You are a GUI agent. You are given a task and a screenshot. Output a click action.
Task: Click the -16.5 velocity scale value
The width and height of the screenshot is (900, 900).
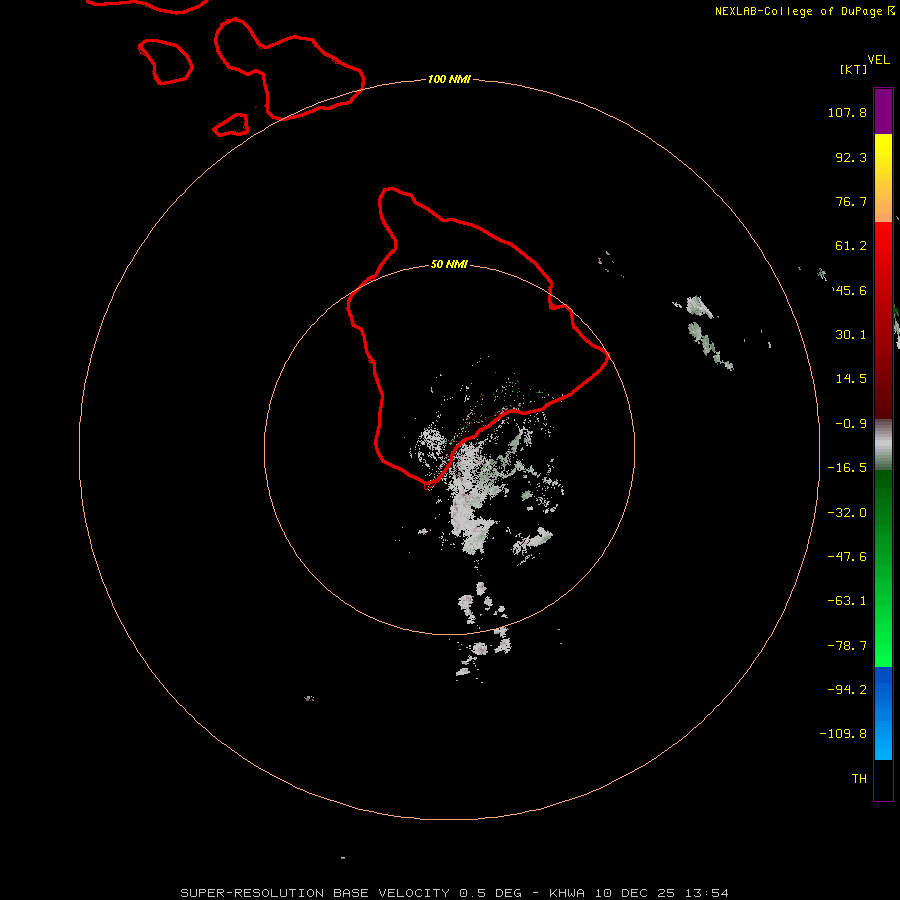[847, 468]
